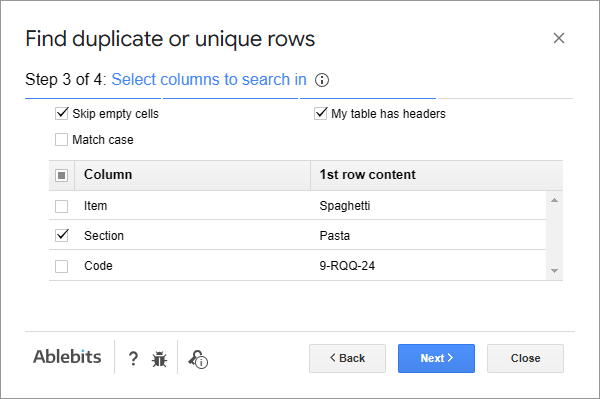Uncheck the Section column checkbox
The height and width of the screenshot is (399, 600).
(62, 235)
